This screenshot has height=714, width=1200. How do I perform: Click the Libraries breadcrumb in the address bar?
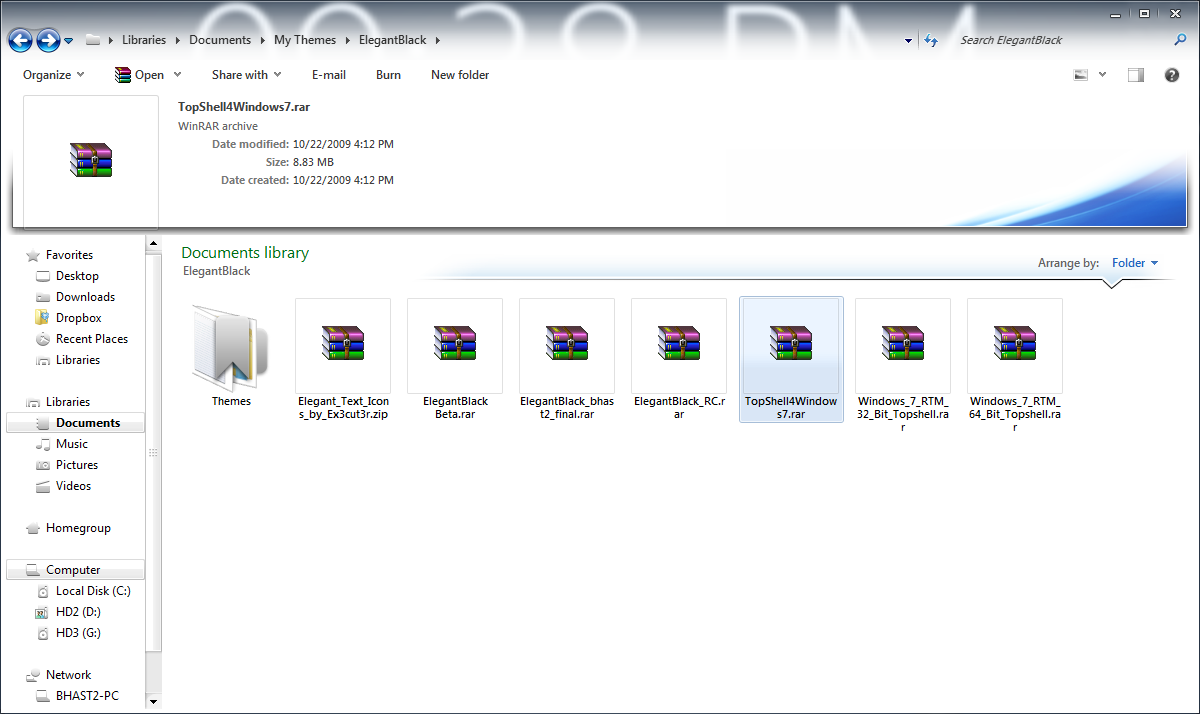[144, 40]
